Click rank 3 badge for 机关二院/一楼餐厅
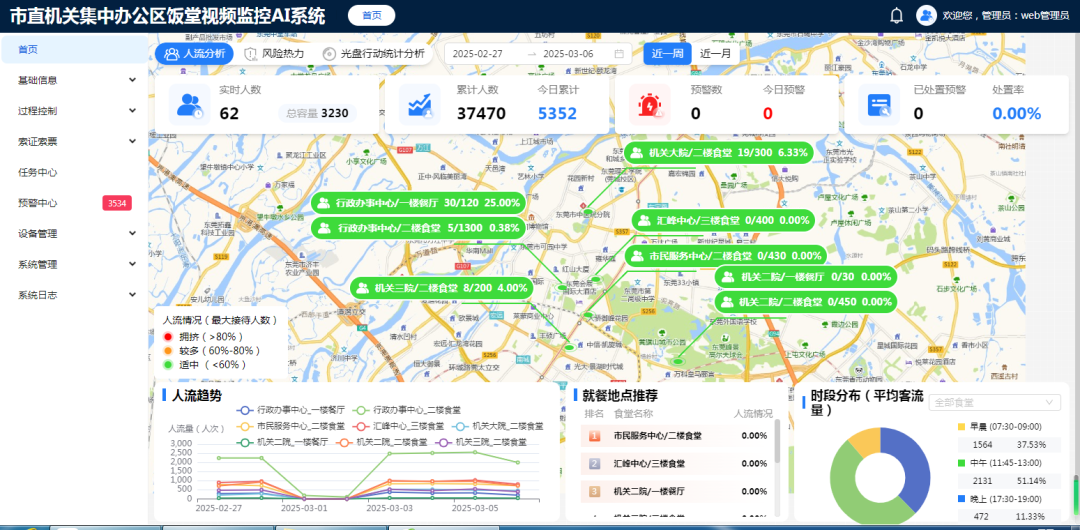This screenshot has height=530, width=1080. 594,492
